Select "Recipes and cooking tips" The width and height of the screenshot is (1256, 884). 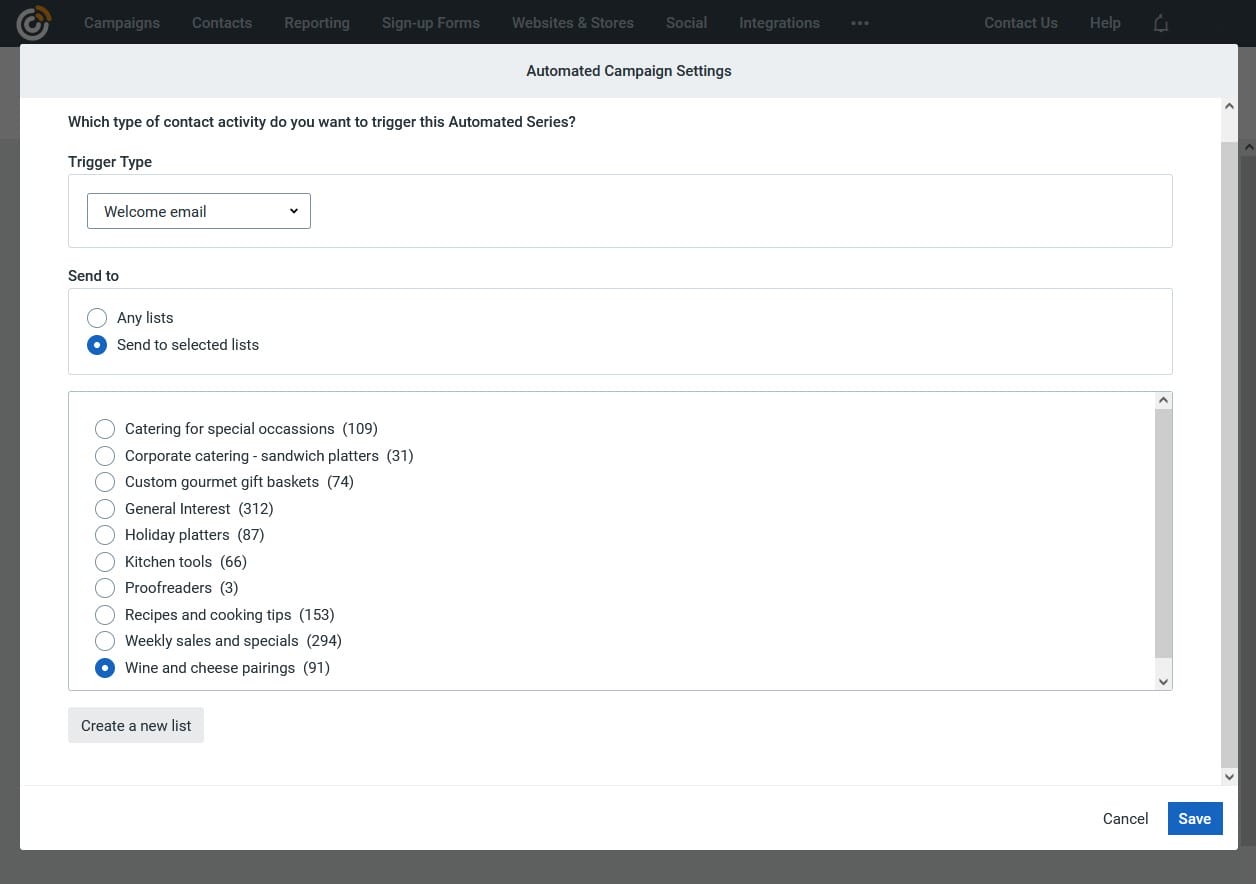coord(105,614)
